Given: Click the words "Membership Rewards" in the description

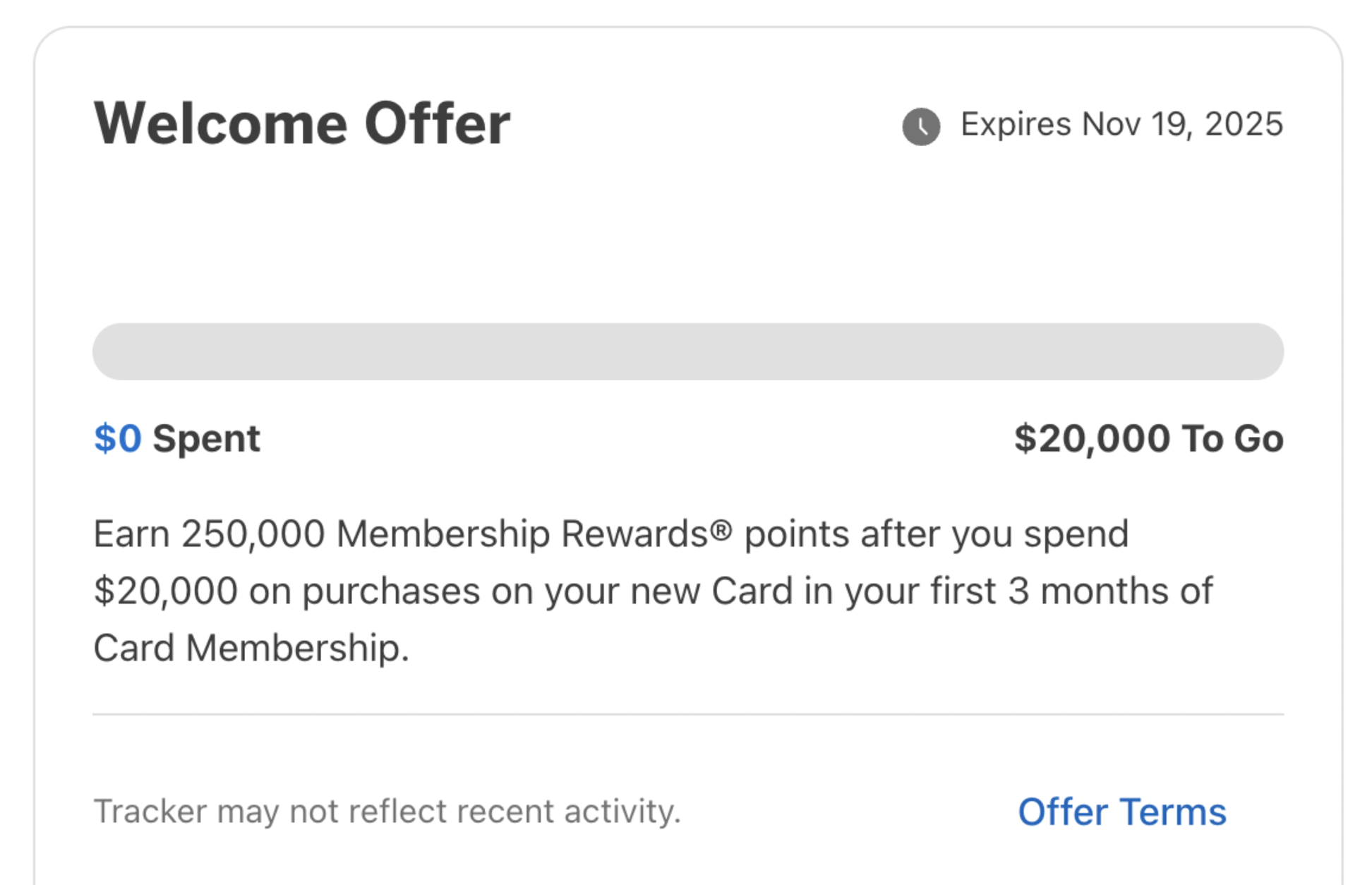Looking at the screenshot, I should (x=522, y=534).
